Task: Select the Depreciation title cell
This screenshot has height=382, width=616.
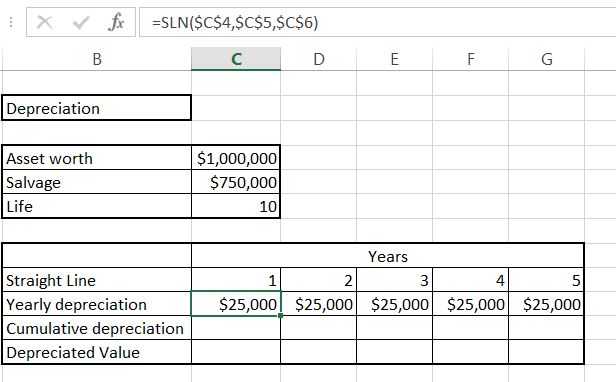Action: (x=97, y=108)
